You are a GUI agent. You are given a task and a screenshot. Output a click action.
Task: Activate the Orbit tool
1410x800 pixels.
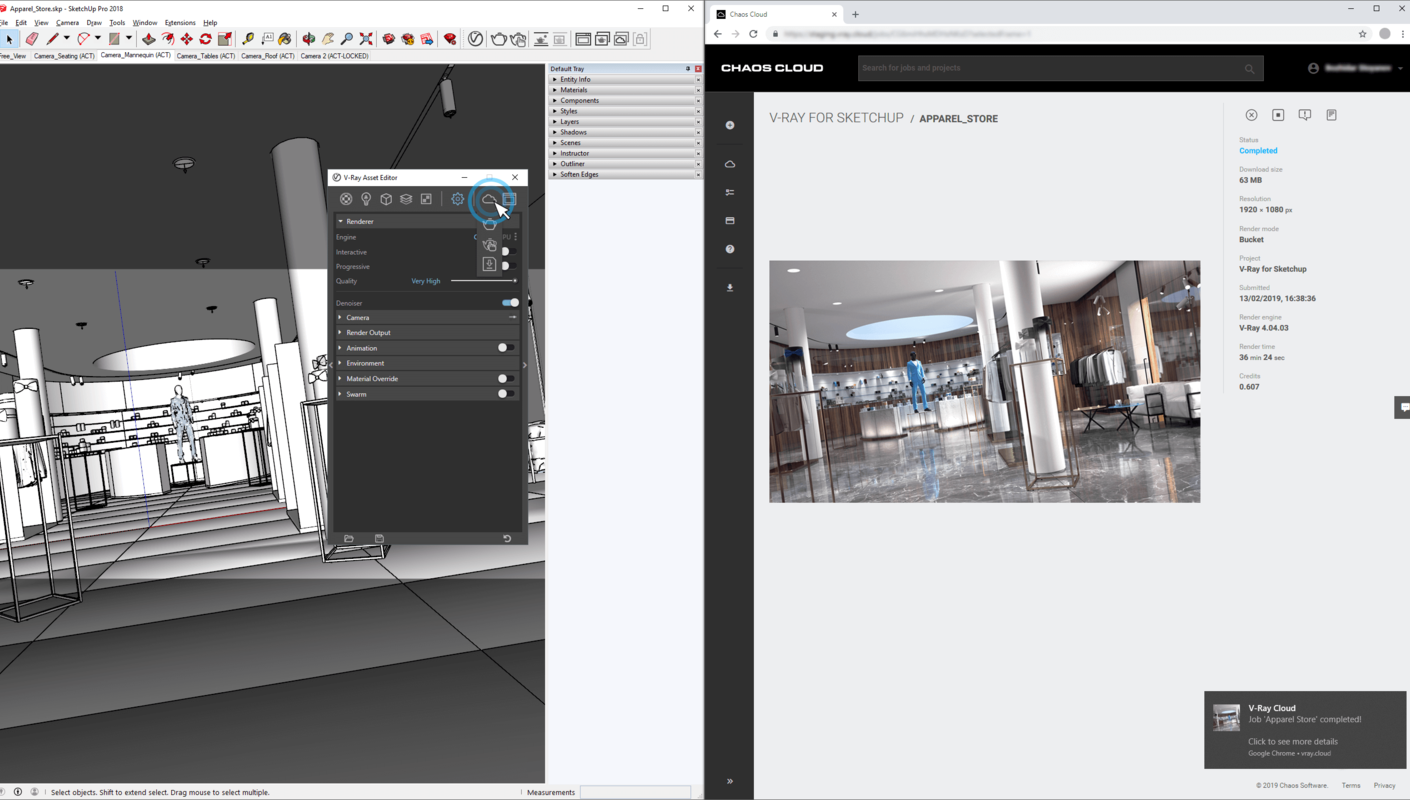point(309,39)
